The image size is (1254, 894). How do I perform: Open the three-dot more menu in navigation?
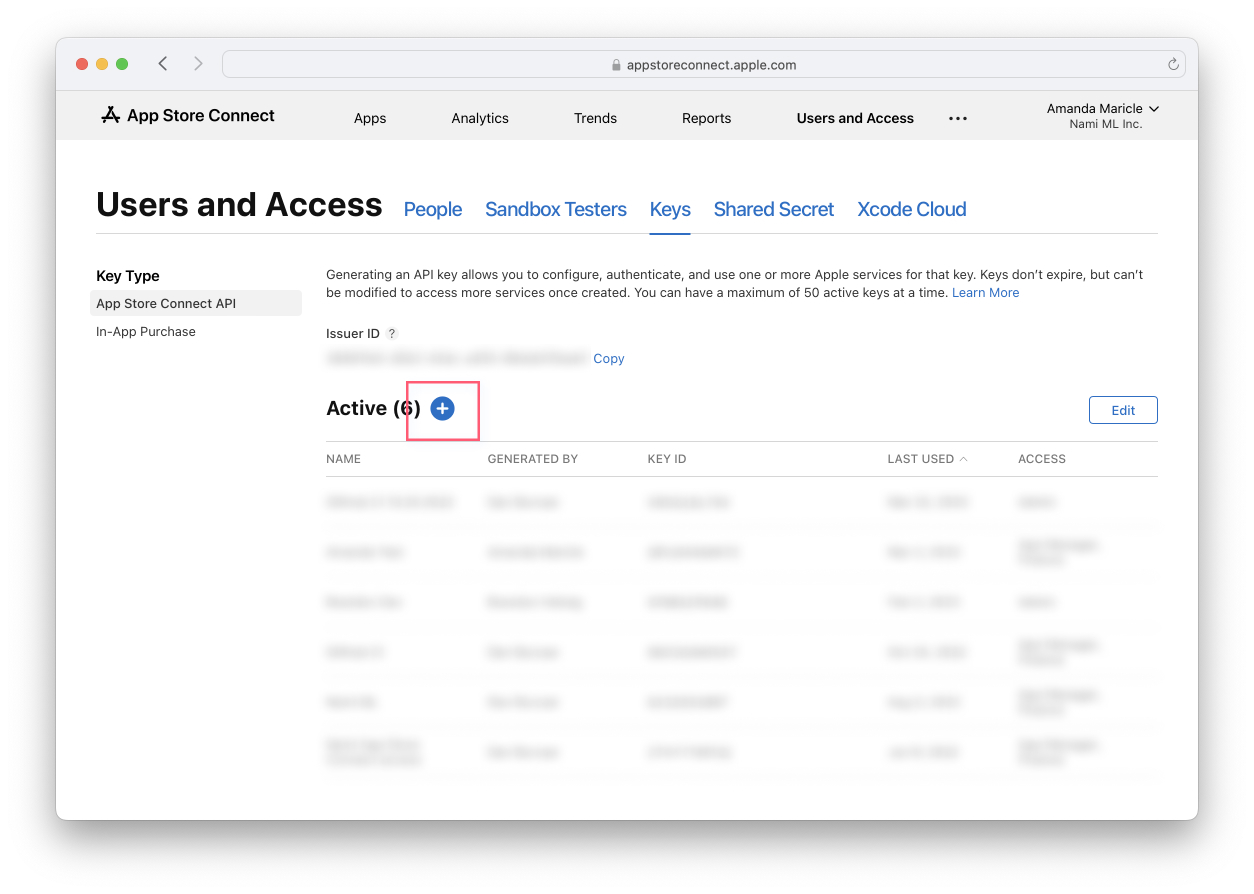tap(958, 118)
